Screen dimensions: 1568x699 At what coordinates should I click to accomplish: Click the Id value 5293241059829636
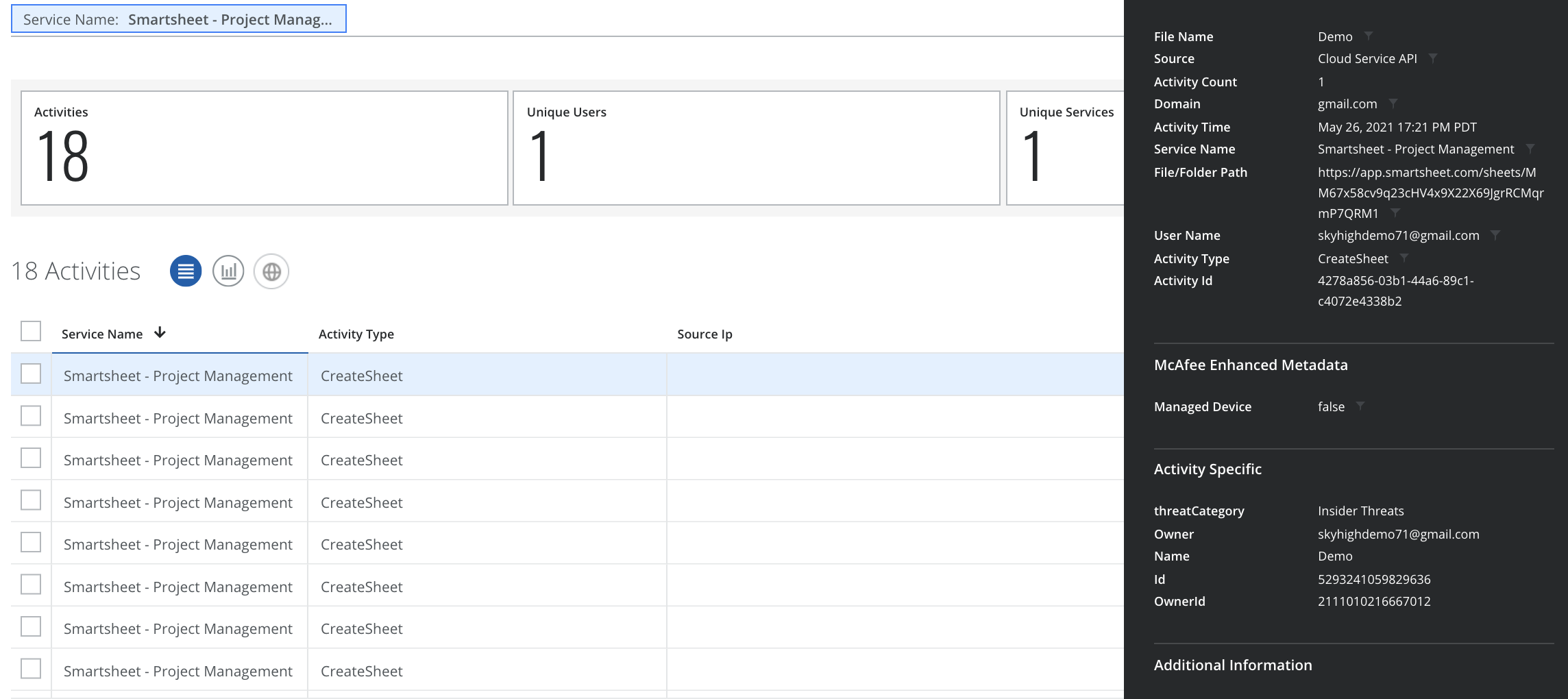point(1374,579)
